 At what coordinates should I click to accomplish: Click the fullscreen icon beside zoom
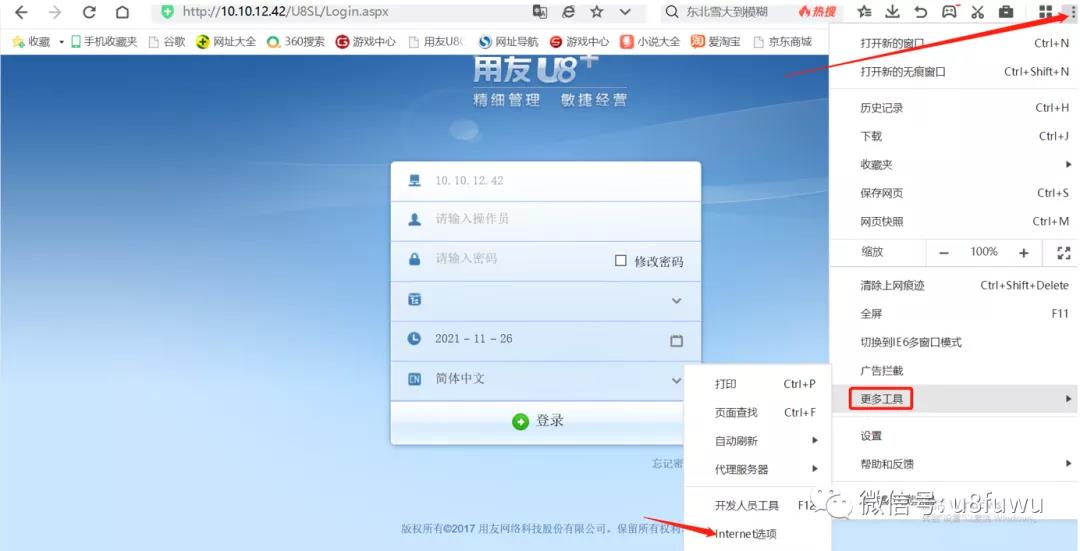pyautogui.click(x=1063, y=253)
